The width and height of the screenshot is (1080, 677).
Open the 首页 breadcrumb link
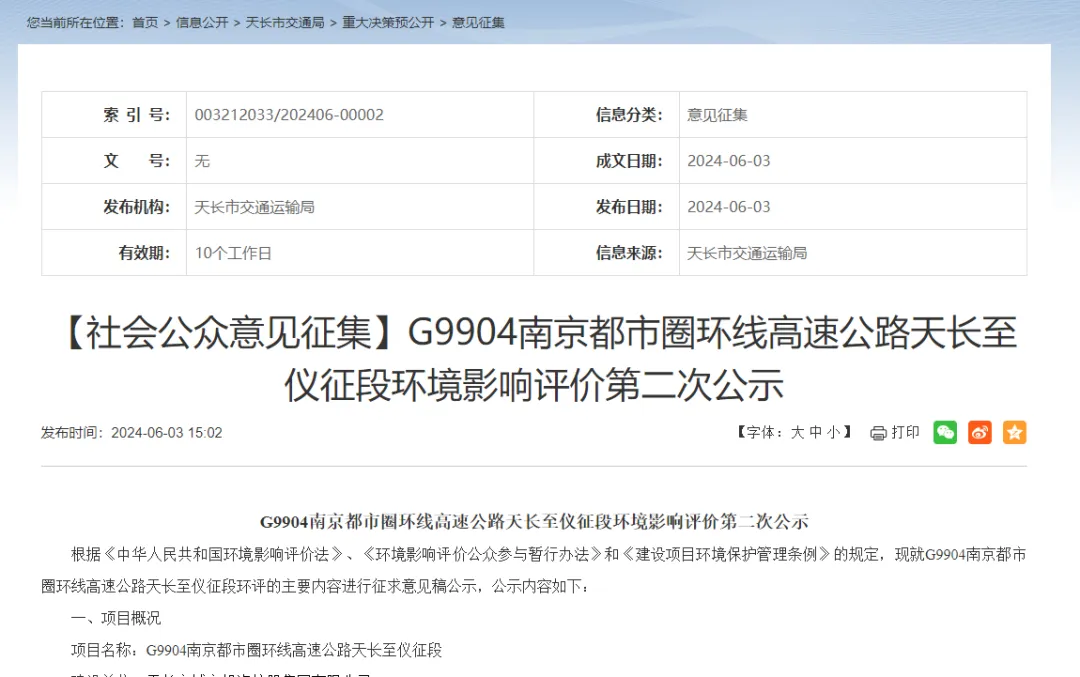(145, 23)
